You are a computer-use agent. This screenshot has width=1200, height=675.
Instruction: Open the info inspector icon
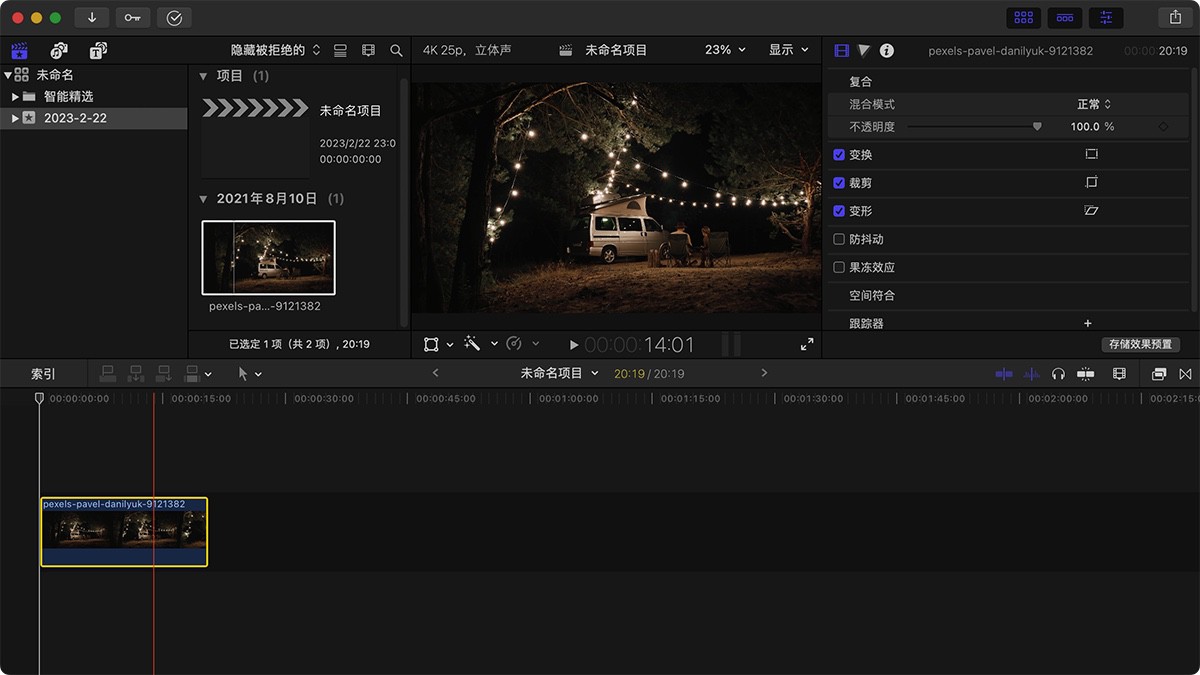pos(886,51)
